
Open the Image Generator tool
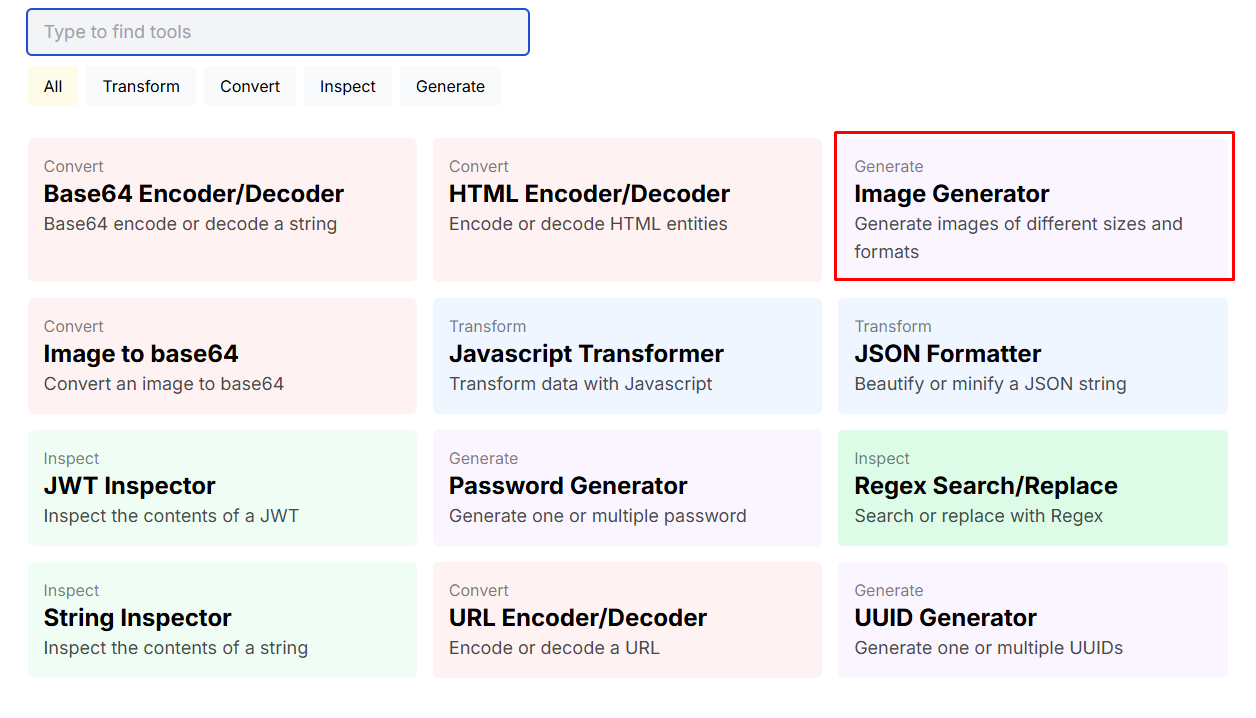coord(1034,206)
